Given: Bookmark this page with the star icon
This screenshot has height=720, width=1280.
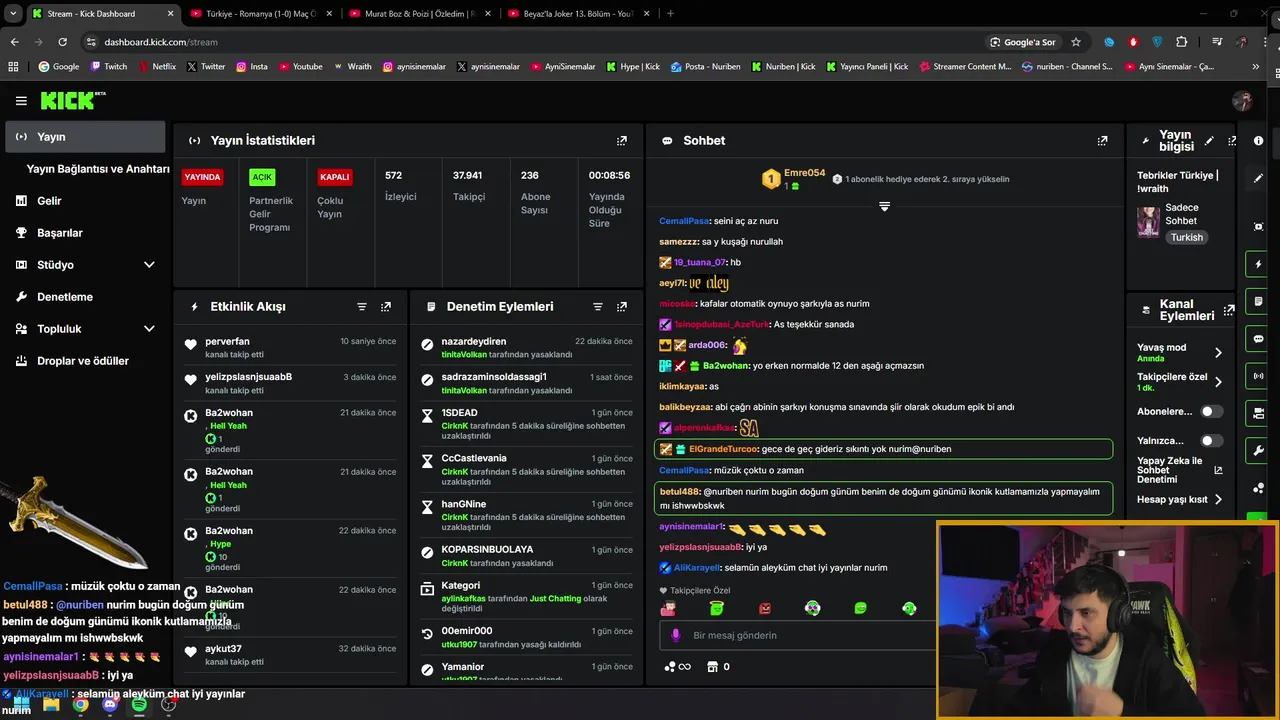Looking at the screenshot, I should [1076, 42].
